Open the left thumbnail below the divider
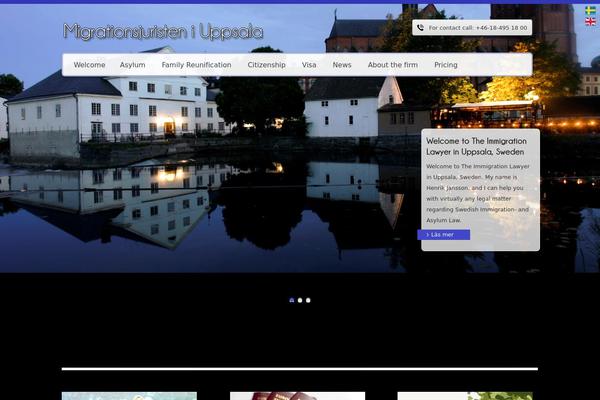This screenshot has width=600, height=400. coord(129,396)
